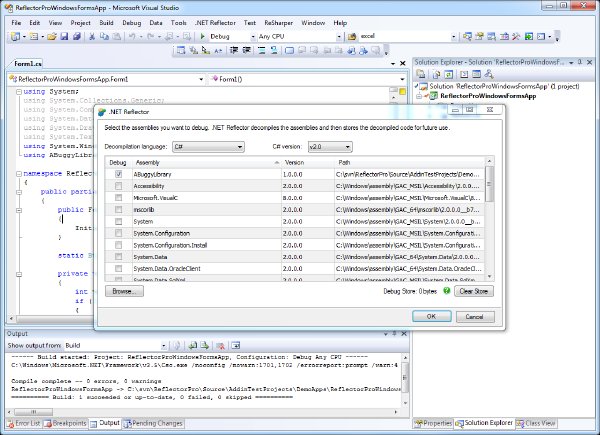The width and height of the screenshot is (600, 435).
Task: Click the Browse... button
Action: coord(124,291)
